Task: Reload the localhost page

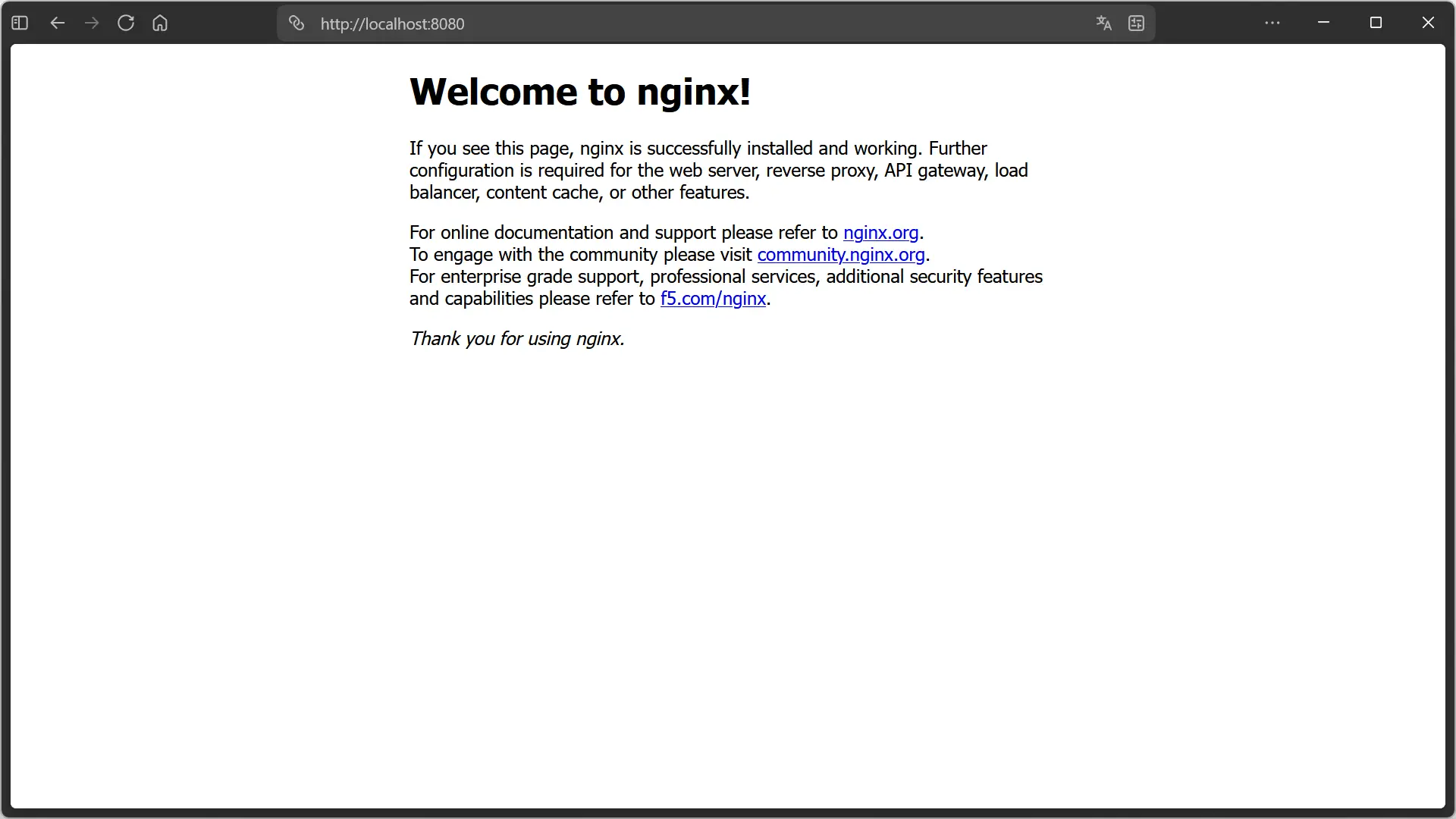Action: click(x=126, y=23)
